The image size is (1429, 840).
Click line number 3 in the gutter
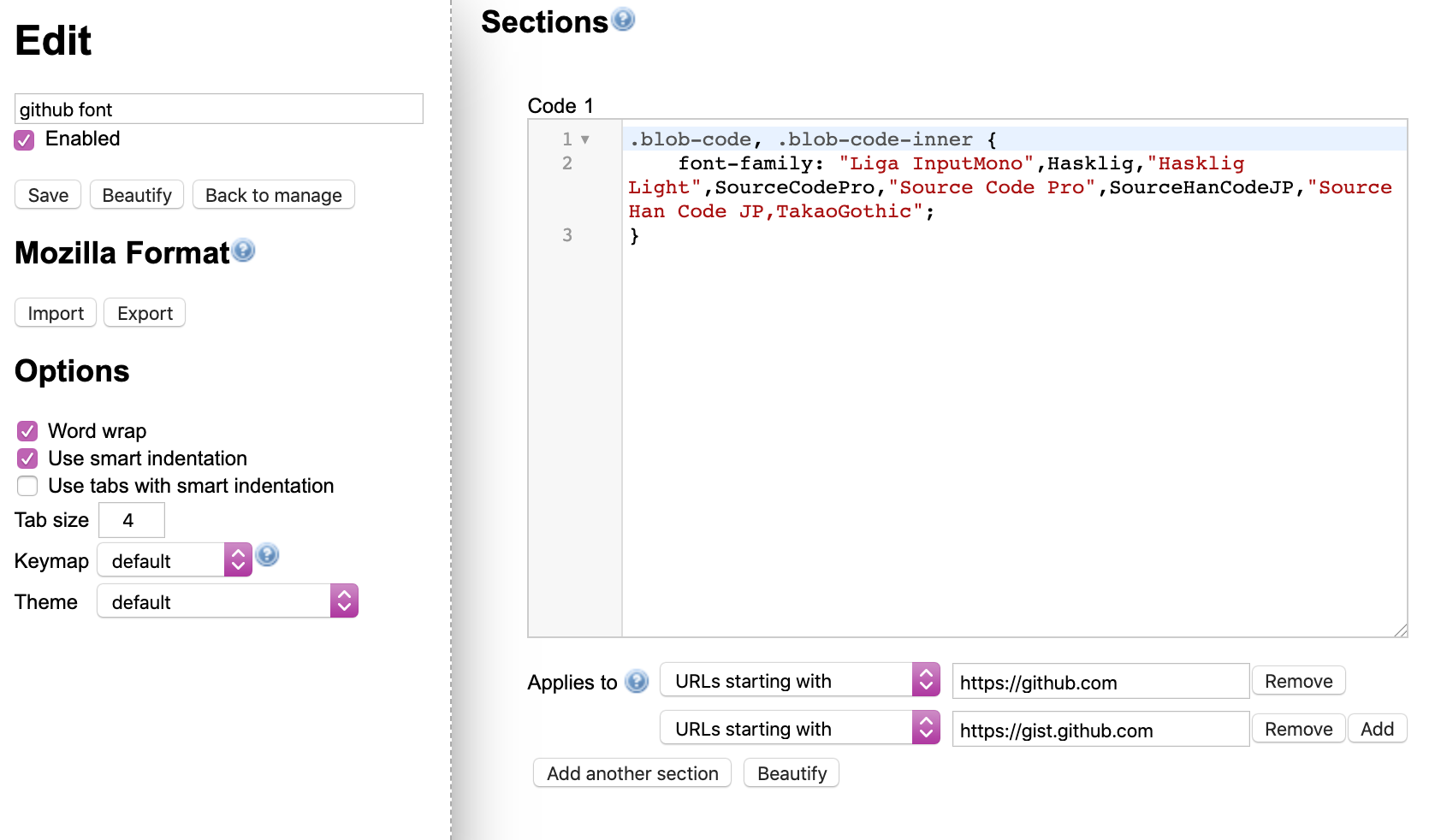(567, 235)
